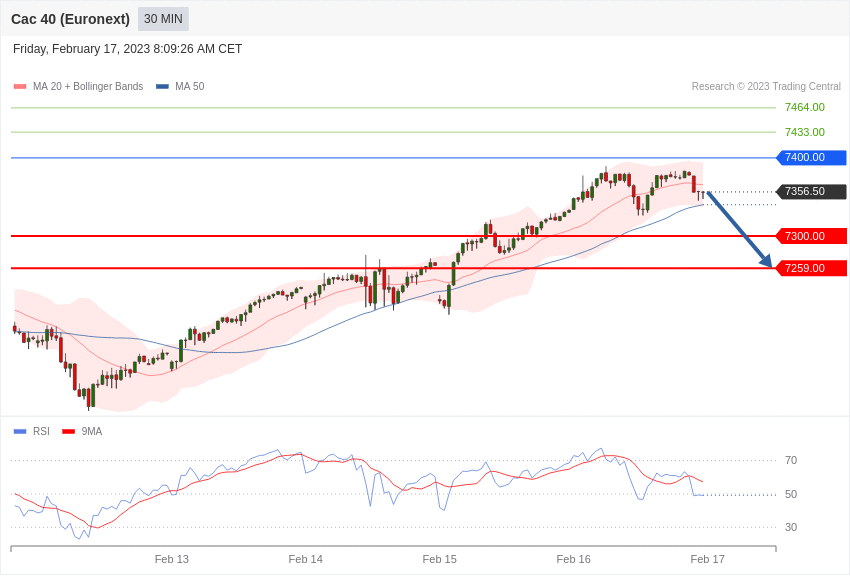Click the Feb 15 date axis label
Screen dimensions: 850x576
pos(439,559)
